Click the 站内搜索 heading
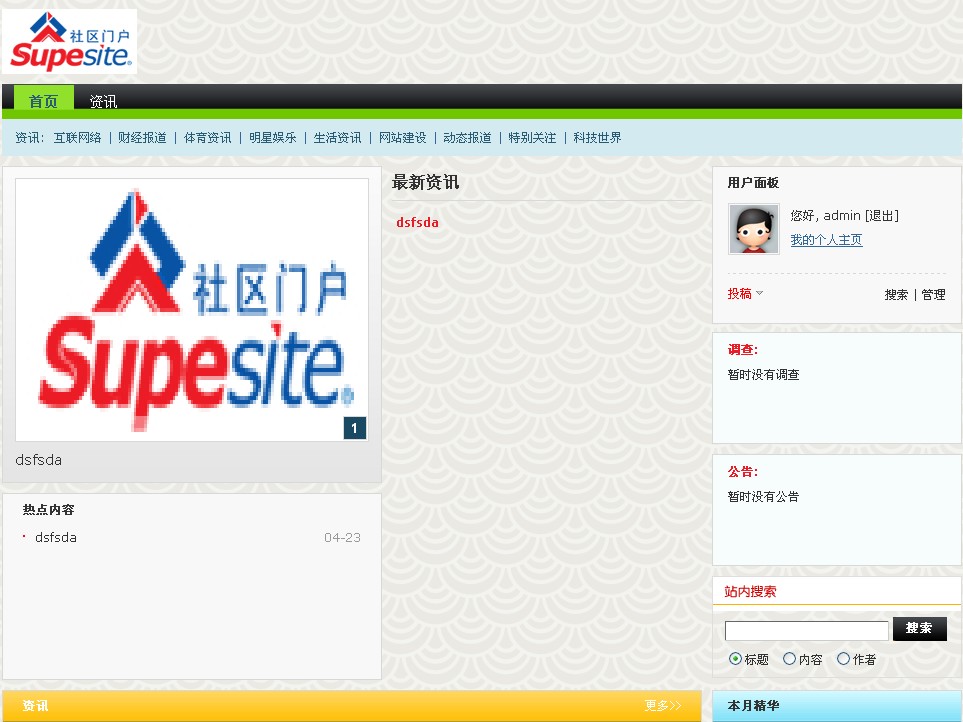Viewport: 963px width, 722px height. [751, 592]
